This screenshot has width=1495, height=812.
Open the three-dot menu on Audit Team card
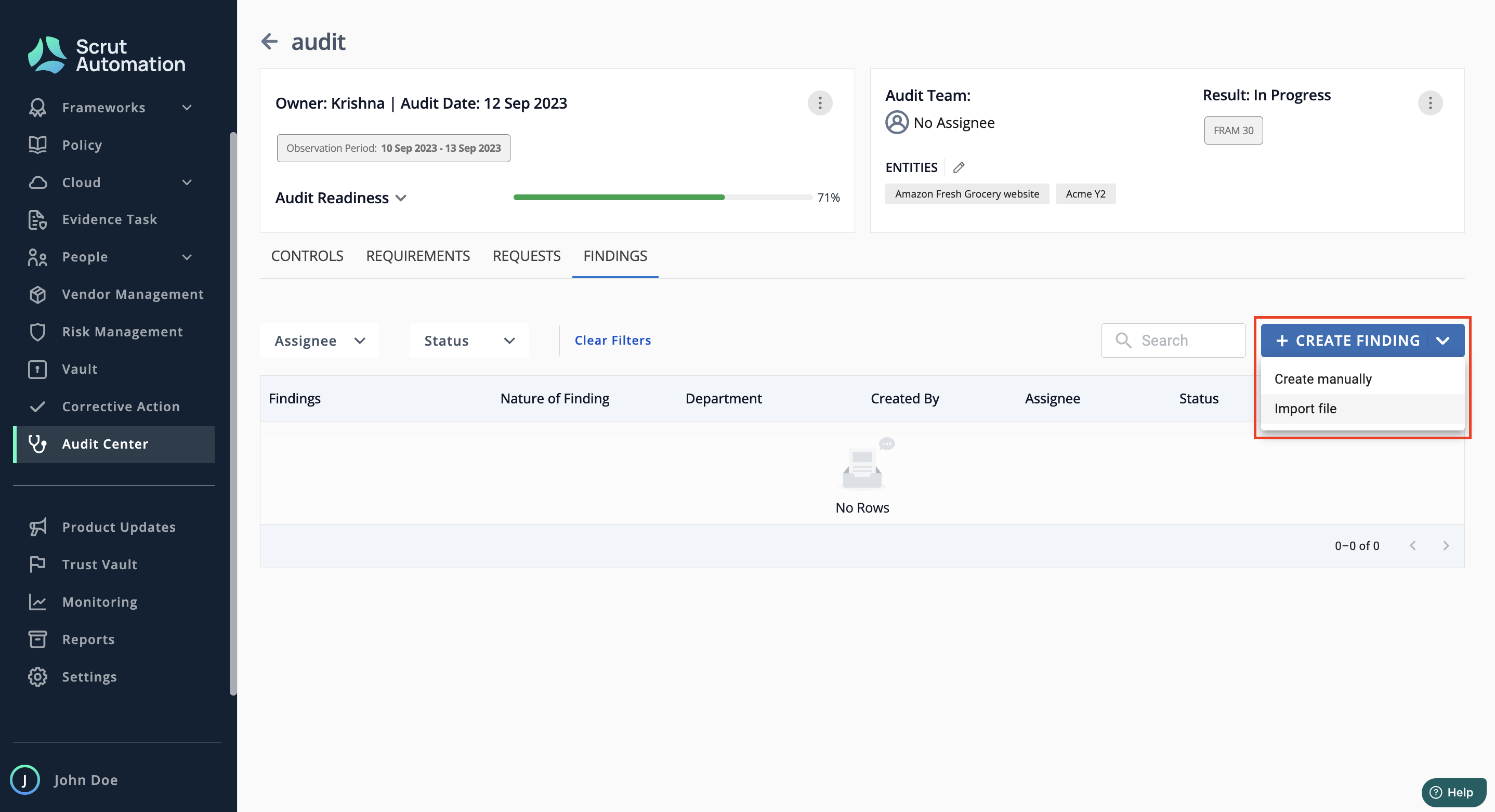click(x=1430, y=103)
